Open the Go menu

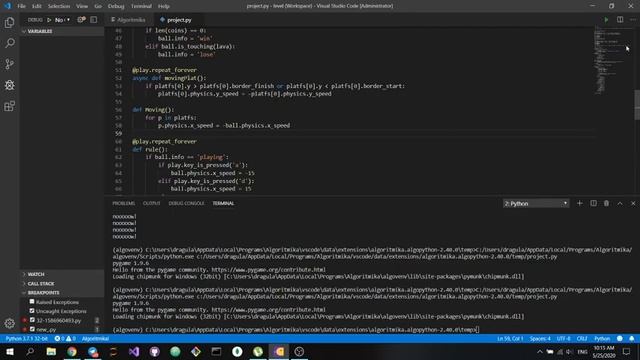(x=98, y=6)
